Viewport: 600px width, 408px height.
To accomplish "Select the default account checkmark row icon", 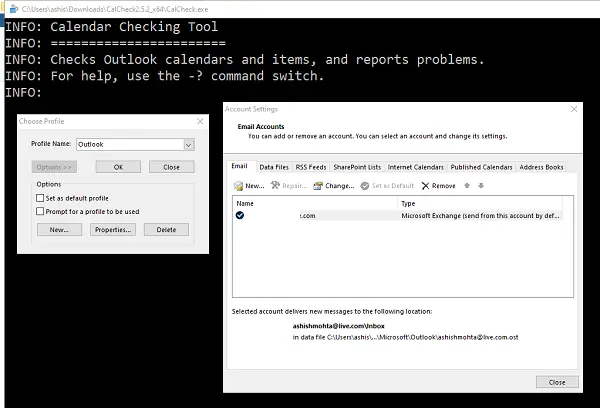I will (x=240, y=215).
